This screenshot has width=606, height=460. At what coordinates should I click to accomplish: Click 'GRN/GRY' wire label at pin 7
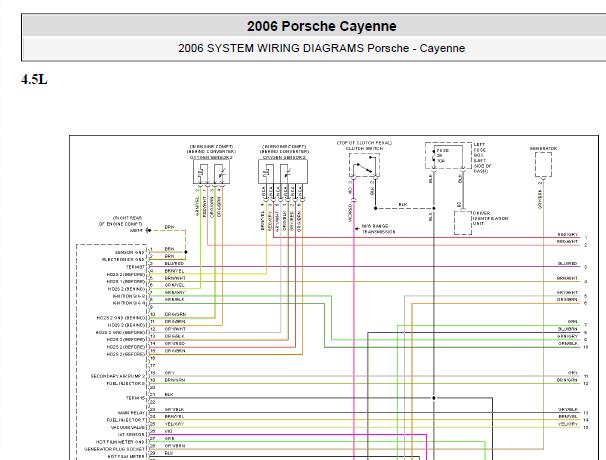[x=175, y=293]
